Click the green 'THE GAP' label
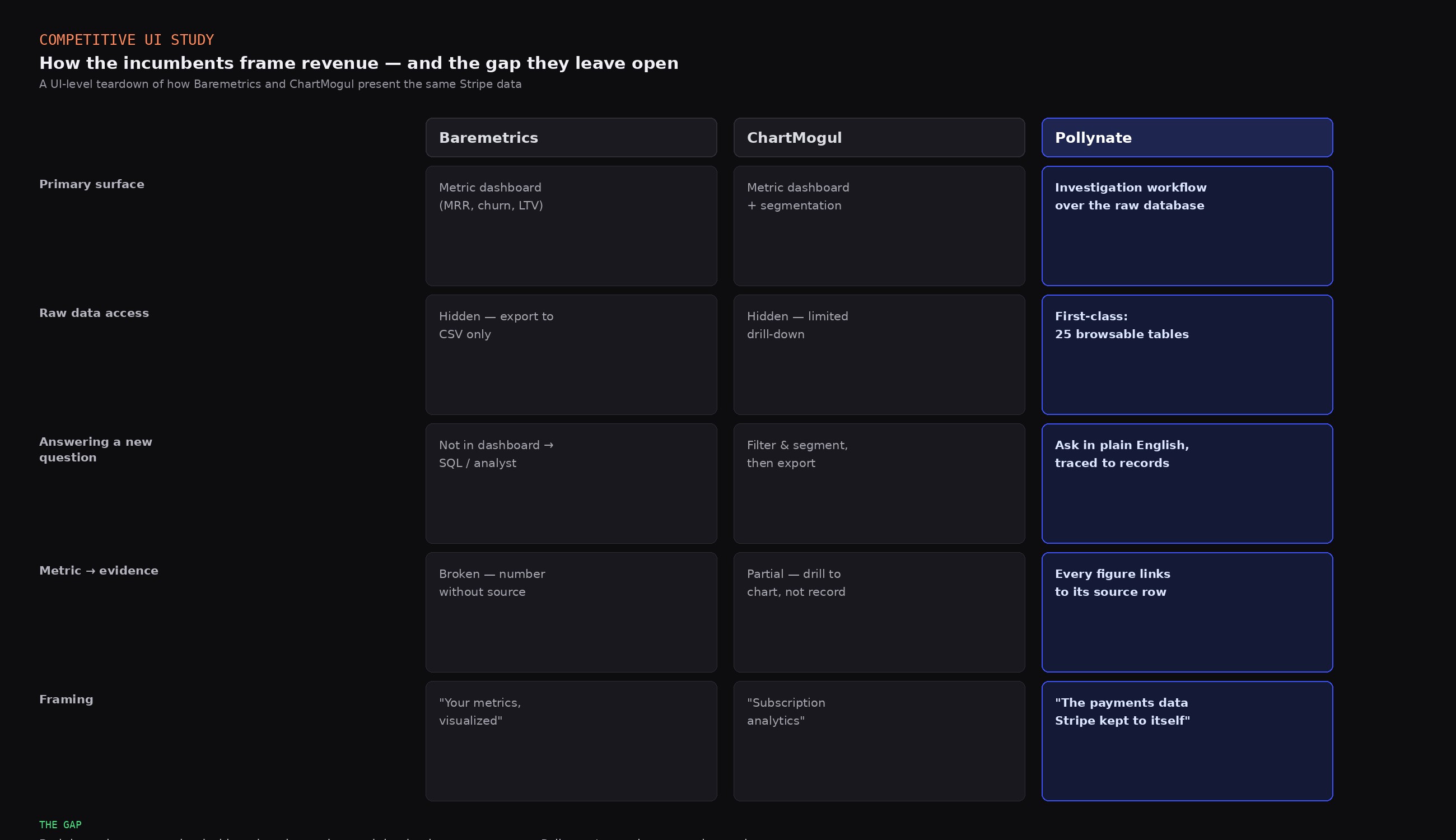 (60, 824)
